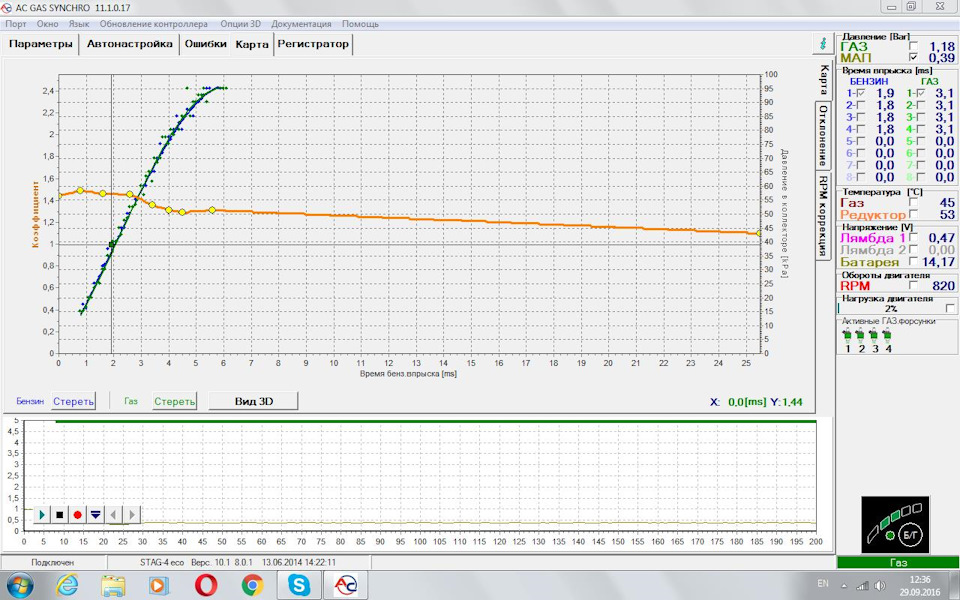Switch to Параметры tab
The height and width of the screenshot is (600, 960).
point(40,44)
